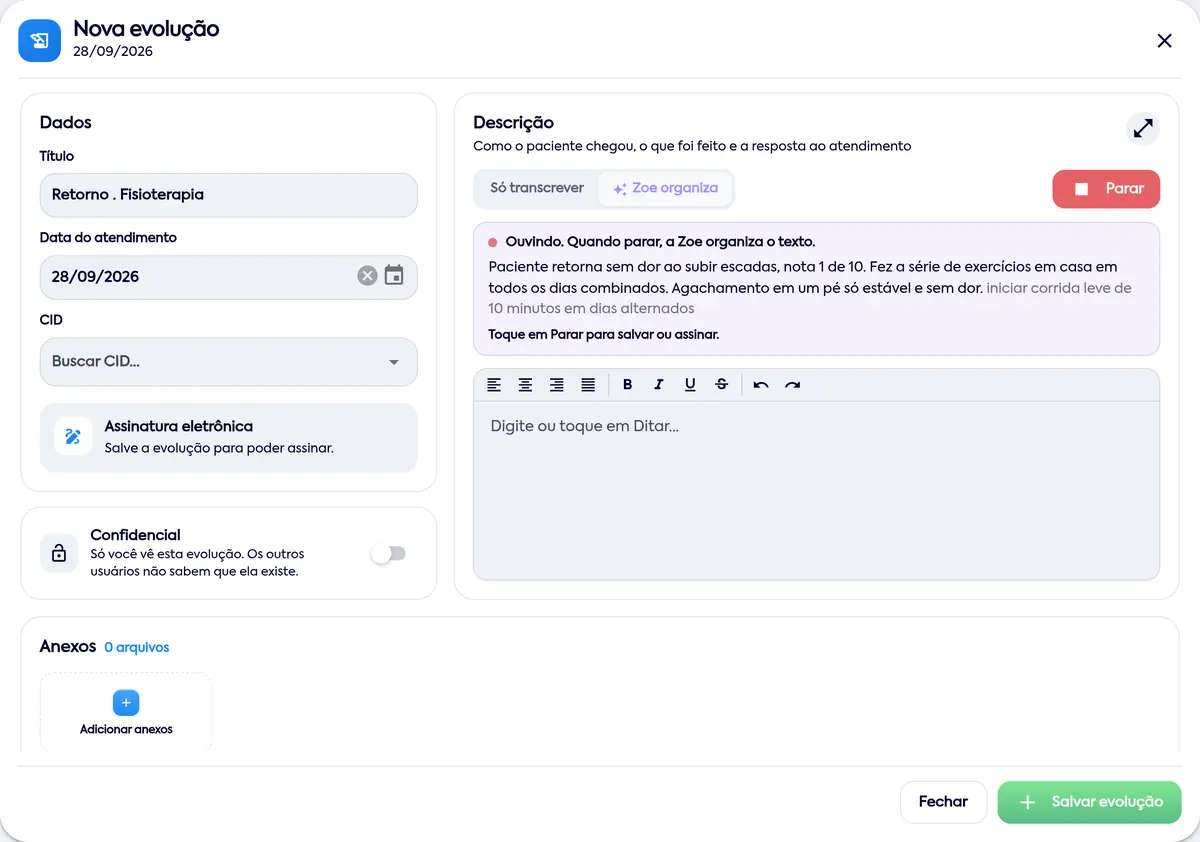Click Adicionar anexos card

[x=126, y=712]
